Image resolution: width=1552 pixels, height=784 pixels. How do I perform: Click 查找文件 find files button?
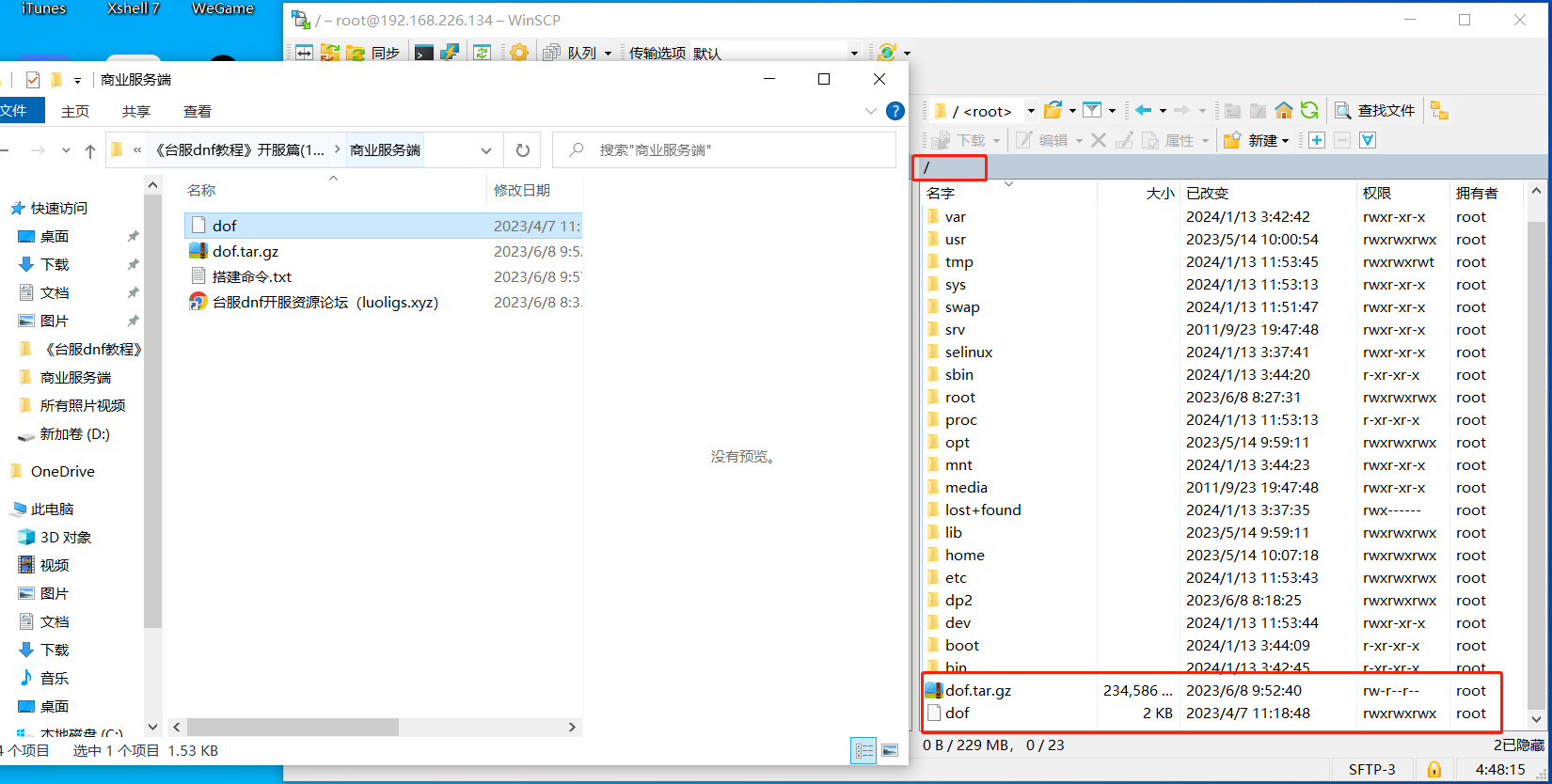(1374, 111)
